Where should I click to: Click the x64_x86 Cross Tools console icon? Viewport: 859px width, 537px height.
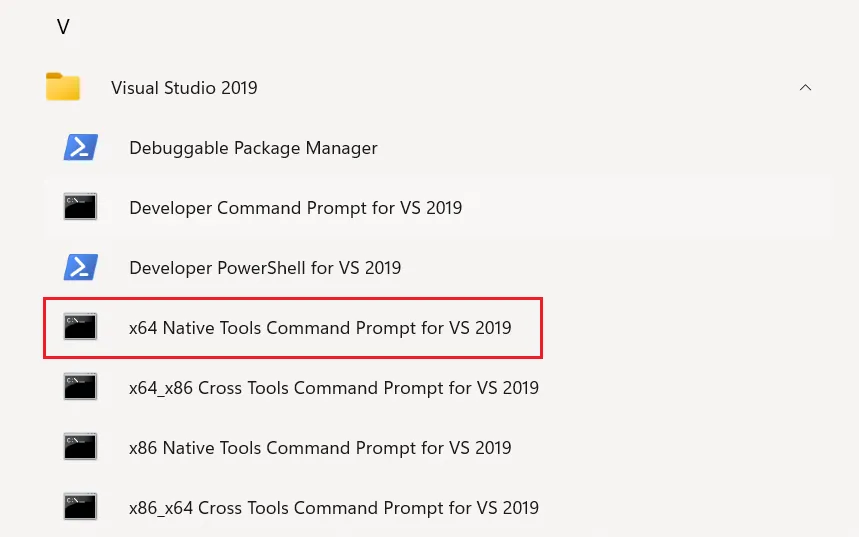point(81,387)
